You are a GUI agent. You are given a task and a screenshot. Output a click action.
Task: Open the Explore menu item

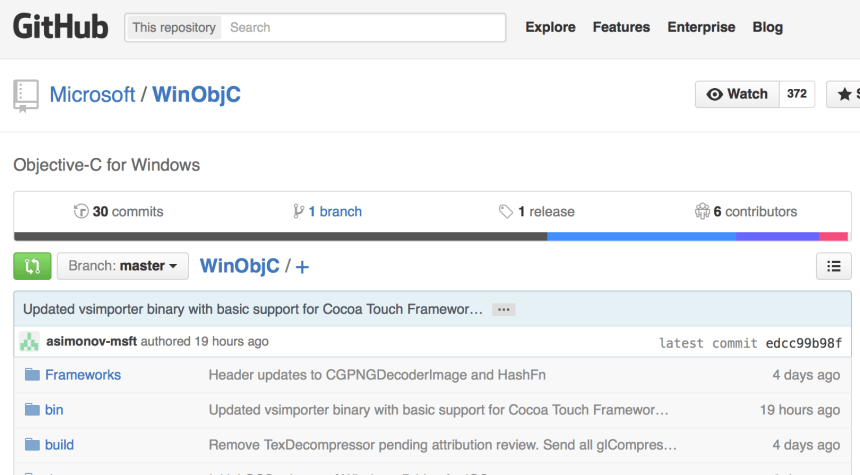coord(550,27)
